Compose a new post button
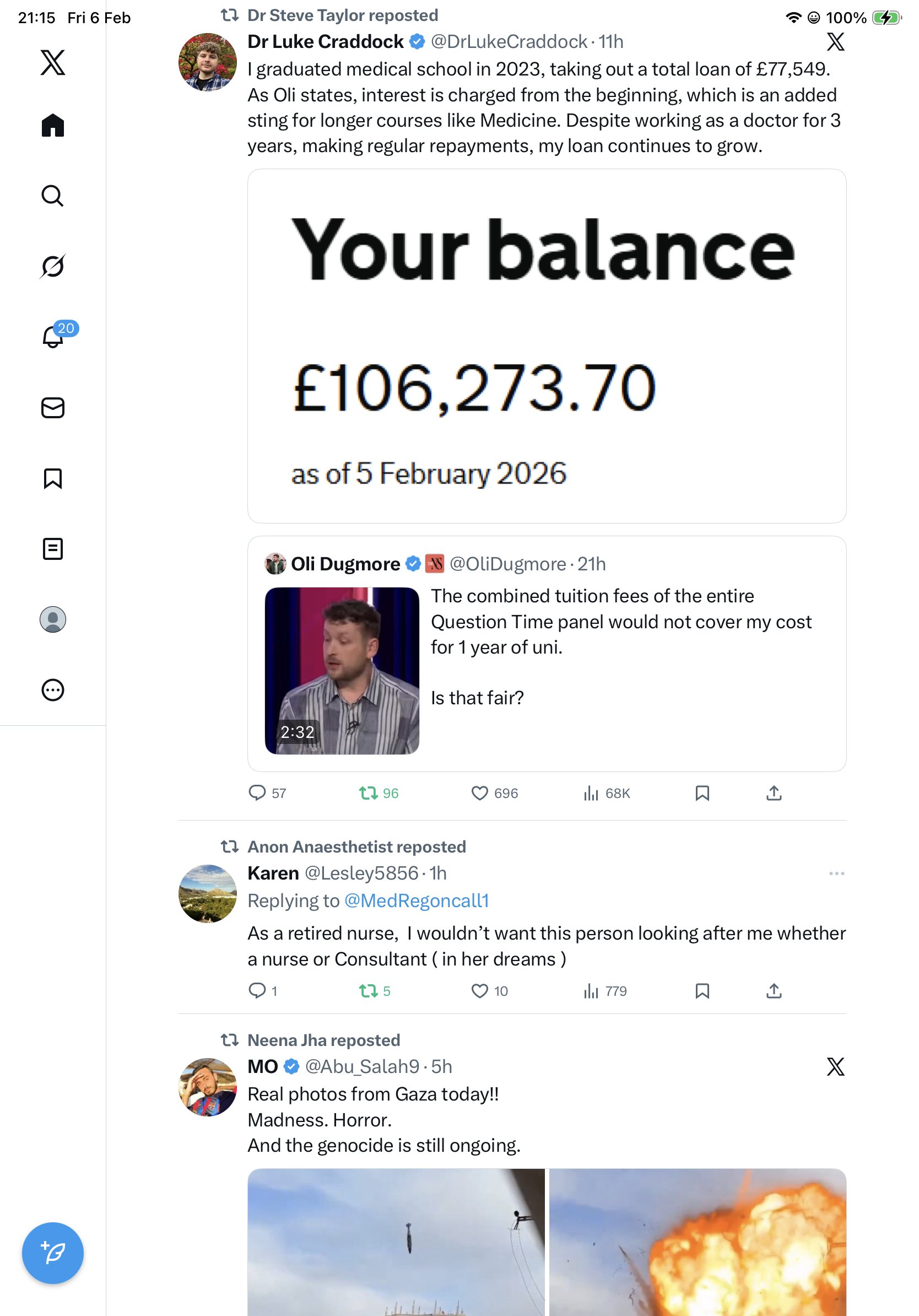 point(53,1253)
